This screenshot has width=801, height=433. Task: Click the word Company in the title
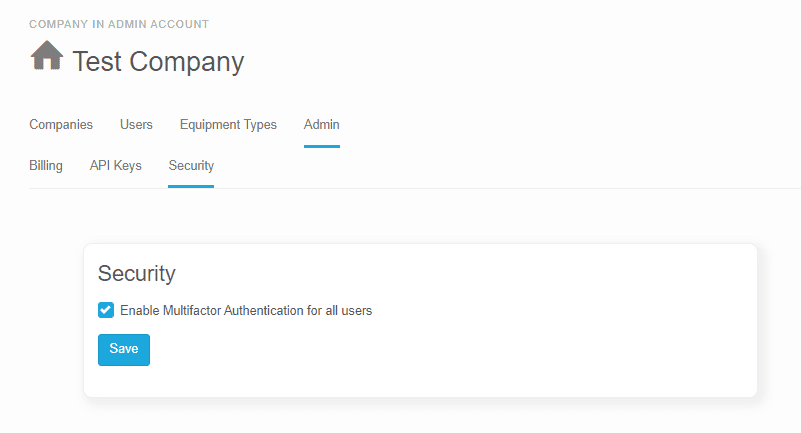coord(186,62)
